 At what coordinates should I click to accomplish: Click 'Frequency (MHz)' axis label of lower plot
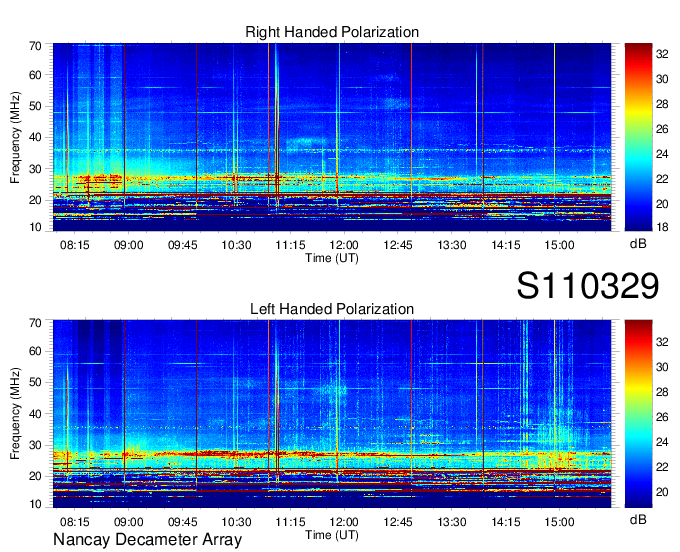pos(15,414)
